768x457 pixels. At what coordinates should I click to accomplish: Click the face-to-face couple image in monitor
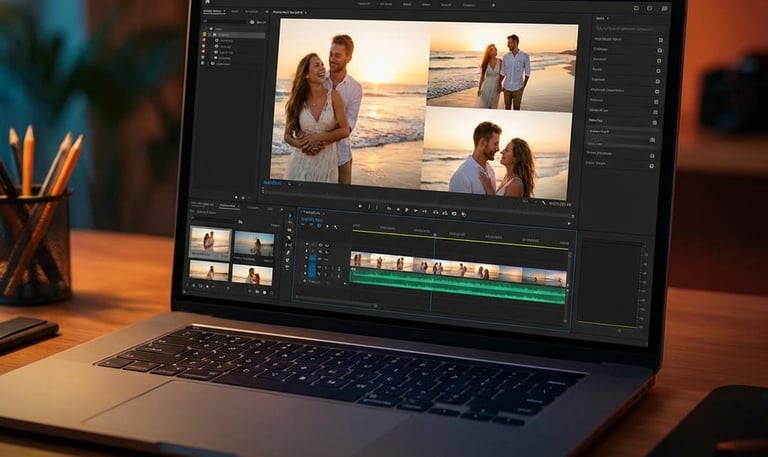pos(496,153)
